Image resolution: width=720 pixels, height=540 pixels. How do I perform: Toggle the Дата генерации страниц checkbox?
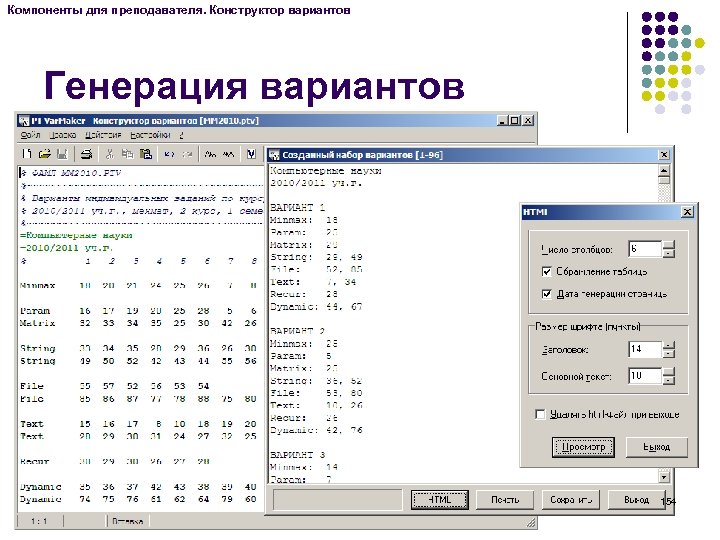[546, 294]
